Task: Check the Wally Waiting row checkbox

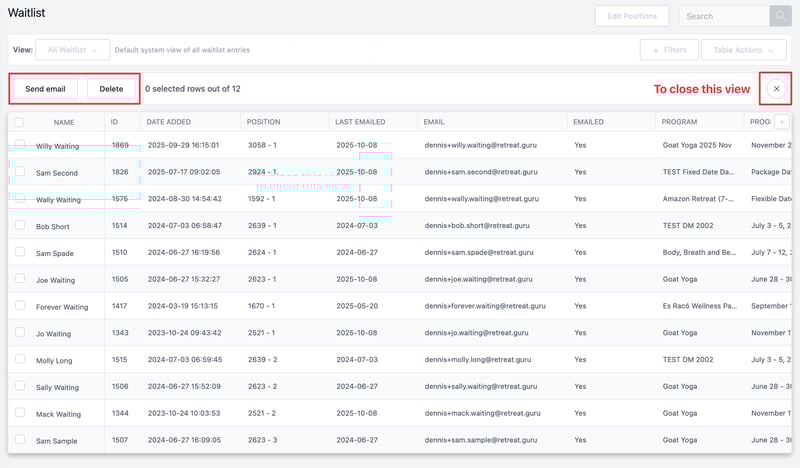Action: coord(20,198)
